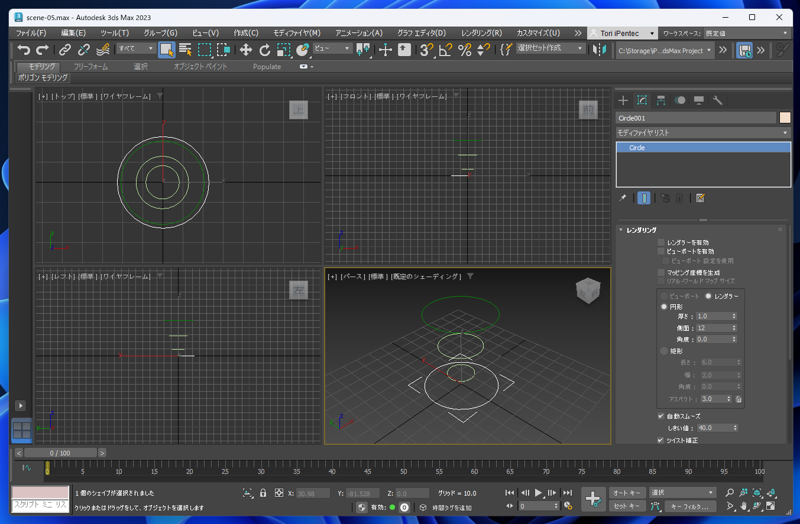Screen dimensions: 800x524
Task: Enable レンダラーを有効 checkbox
Action: coord(661,242)
